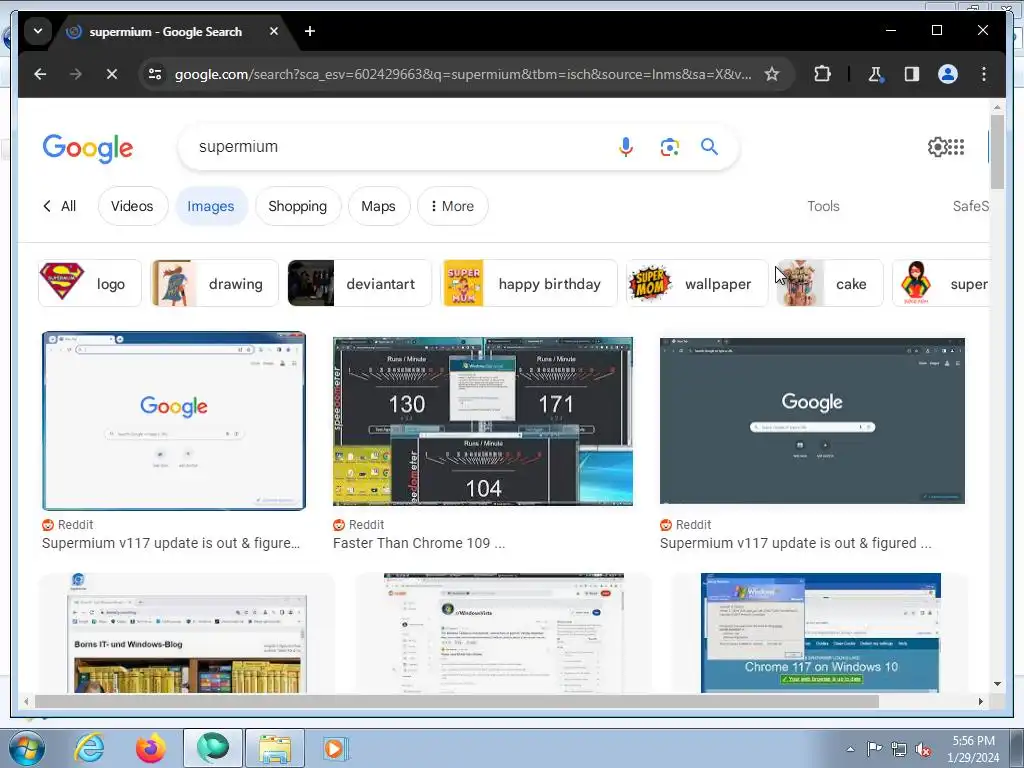Open Action Center flag icon
This screenshot has height=768, width=1024.
point(874,749)
